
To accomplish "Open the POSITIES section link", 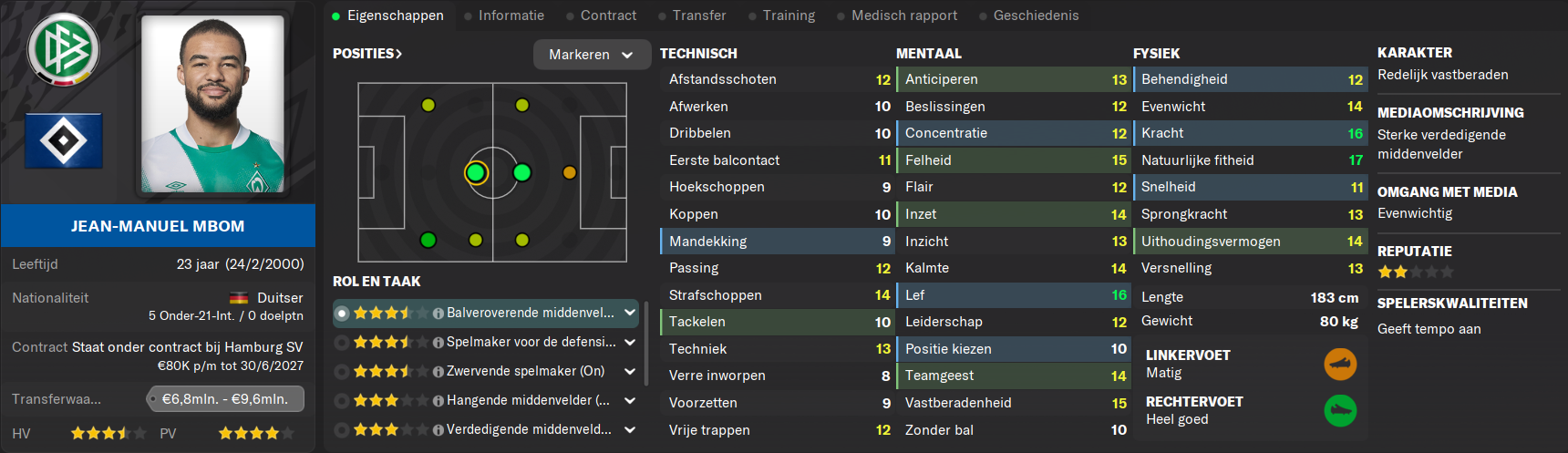I will click(x=367, y=54).
